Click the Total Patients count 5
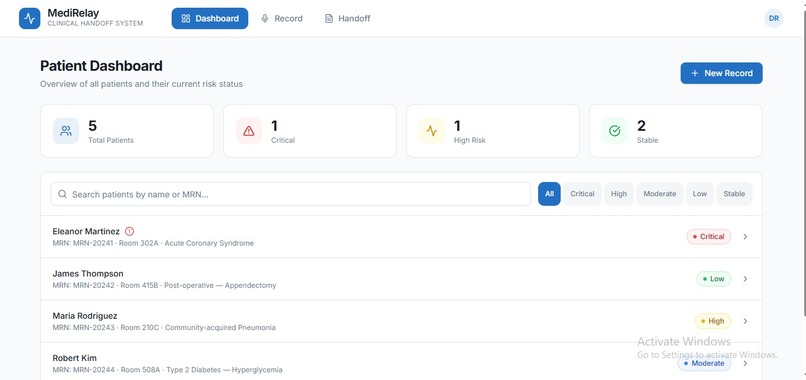 pyautogui.click(x=93, y=125)
